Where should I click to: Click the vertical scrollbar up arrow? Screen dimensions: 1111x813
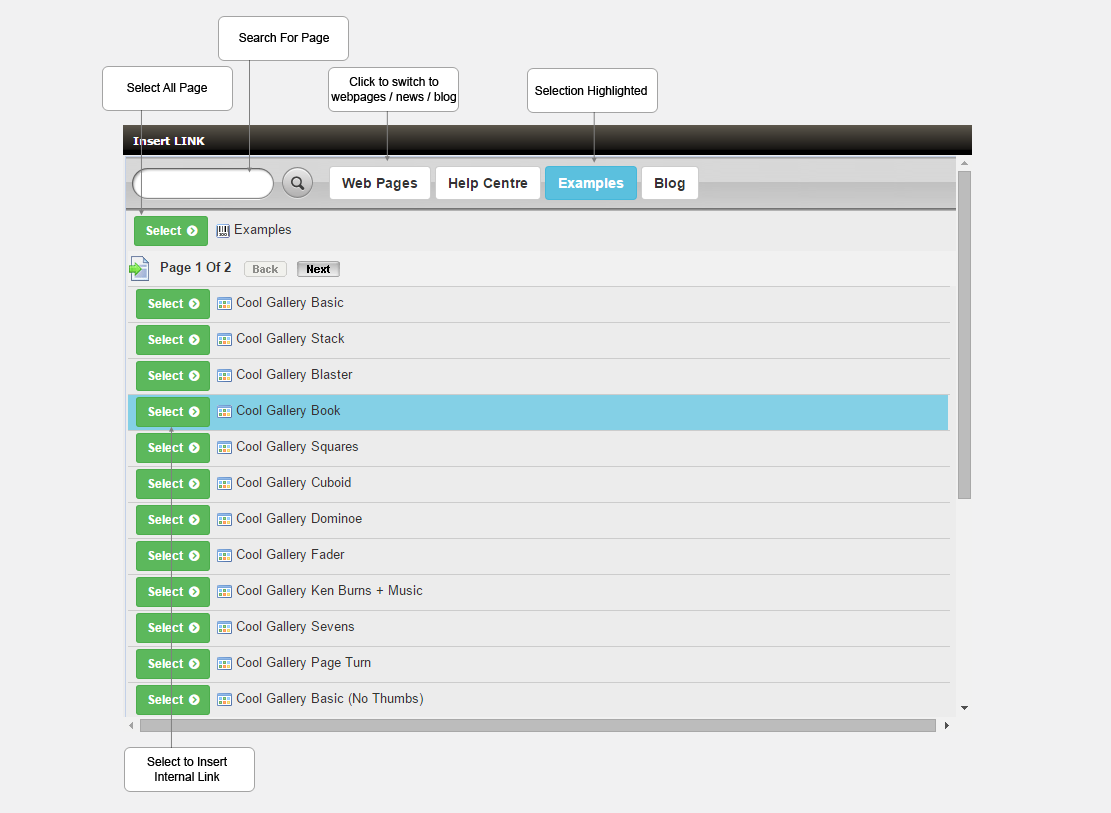[x=964, y=164]
